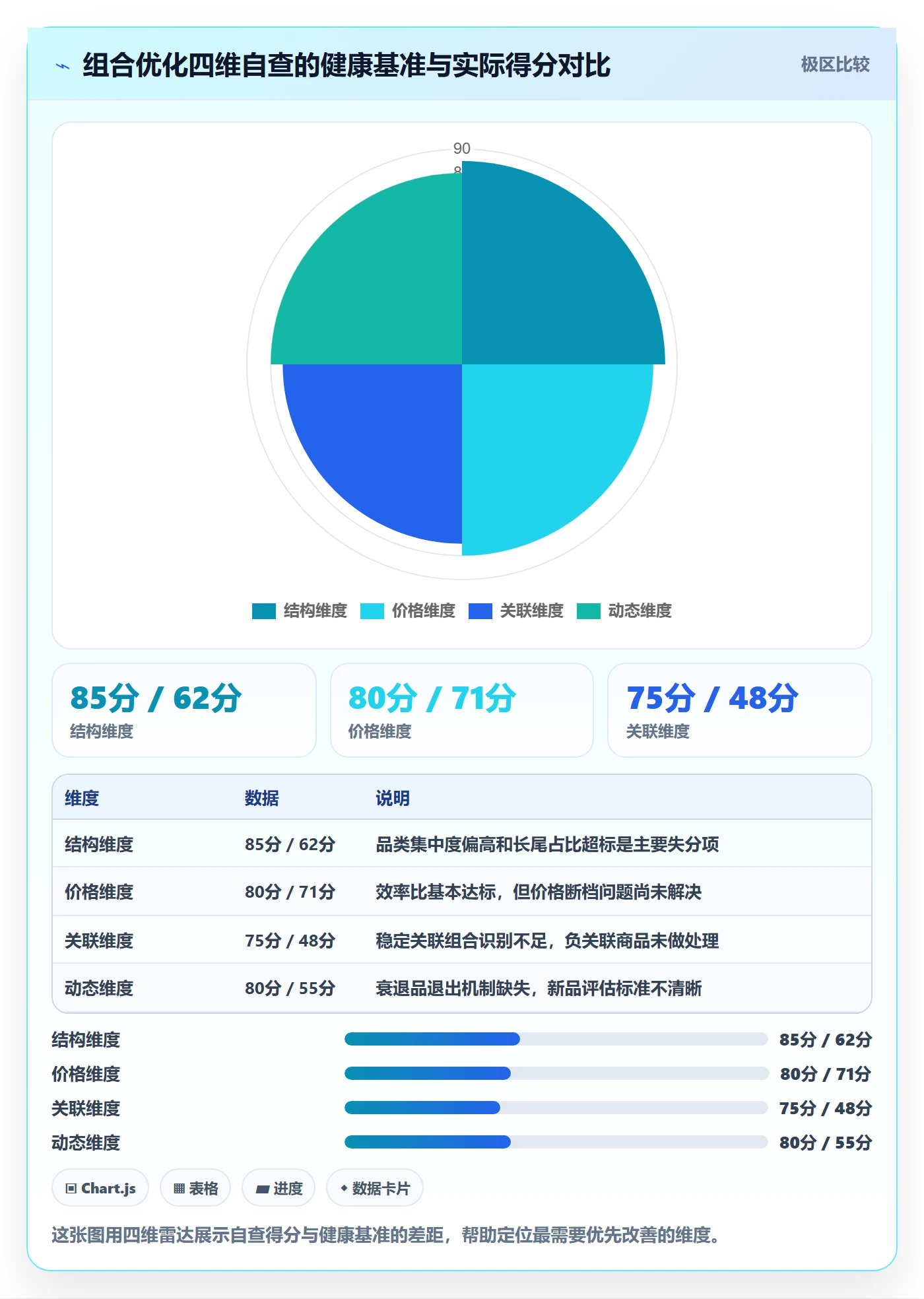This screenshot has height=1299, width=924.
Task: Click the 价格维度 progress bar
Action: (556, 1074)
